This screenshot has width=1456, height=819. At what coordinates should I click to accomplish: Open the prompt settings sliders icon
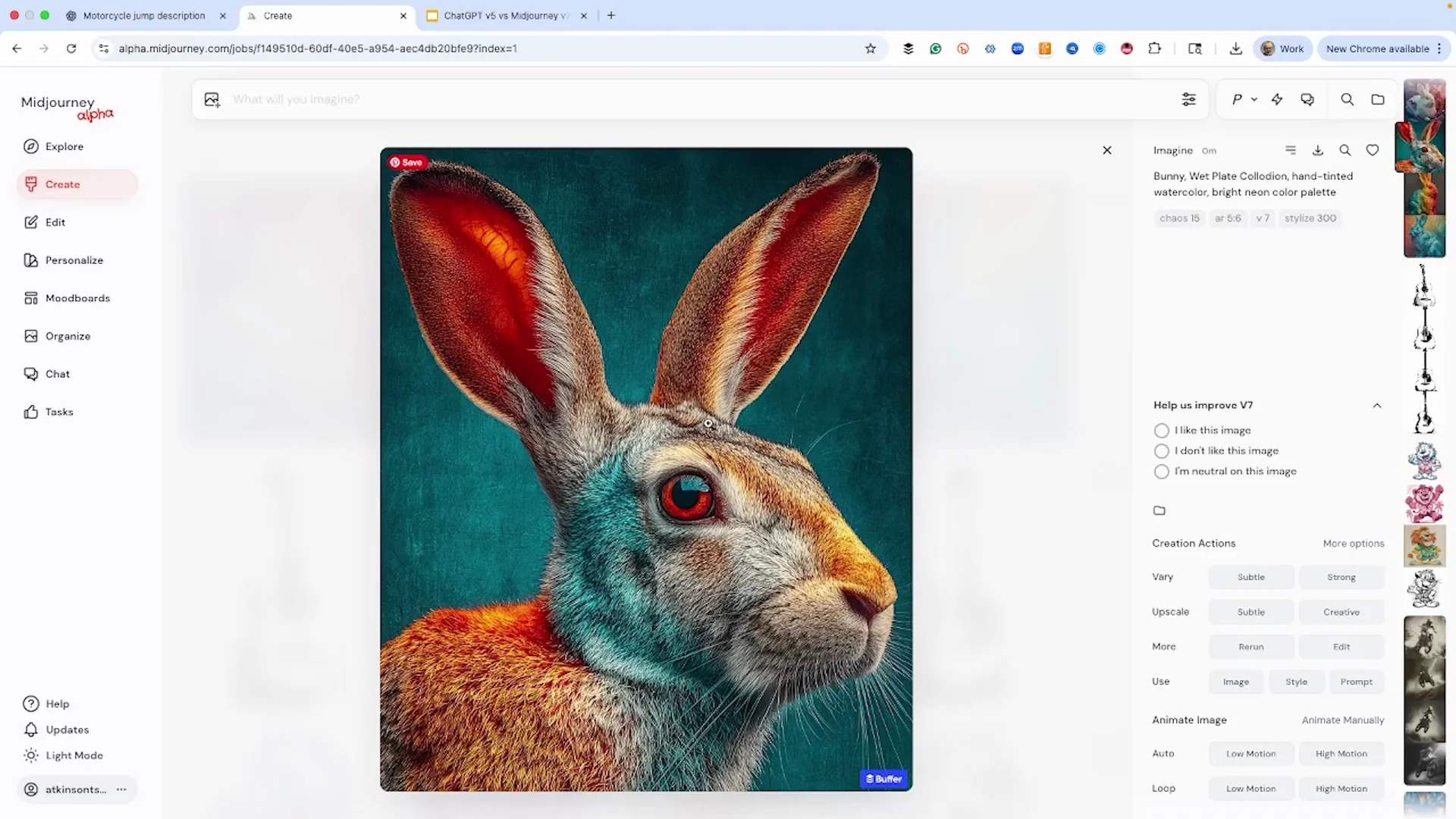[x=1188, y=99]
